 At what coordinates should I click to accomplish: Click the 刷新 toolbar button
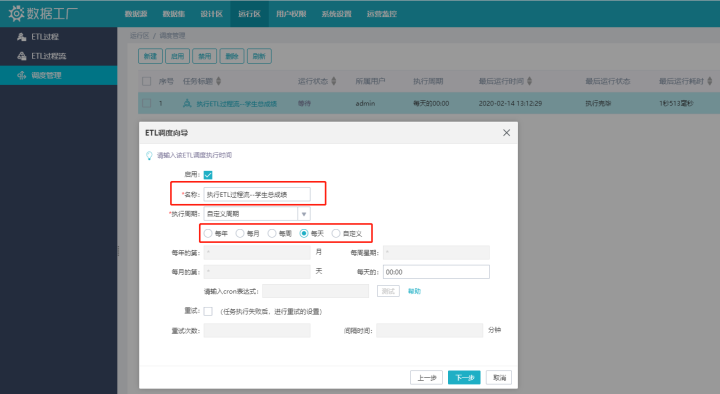[259, 56]
